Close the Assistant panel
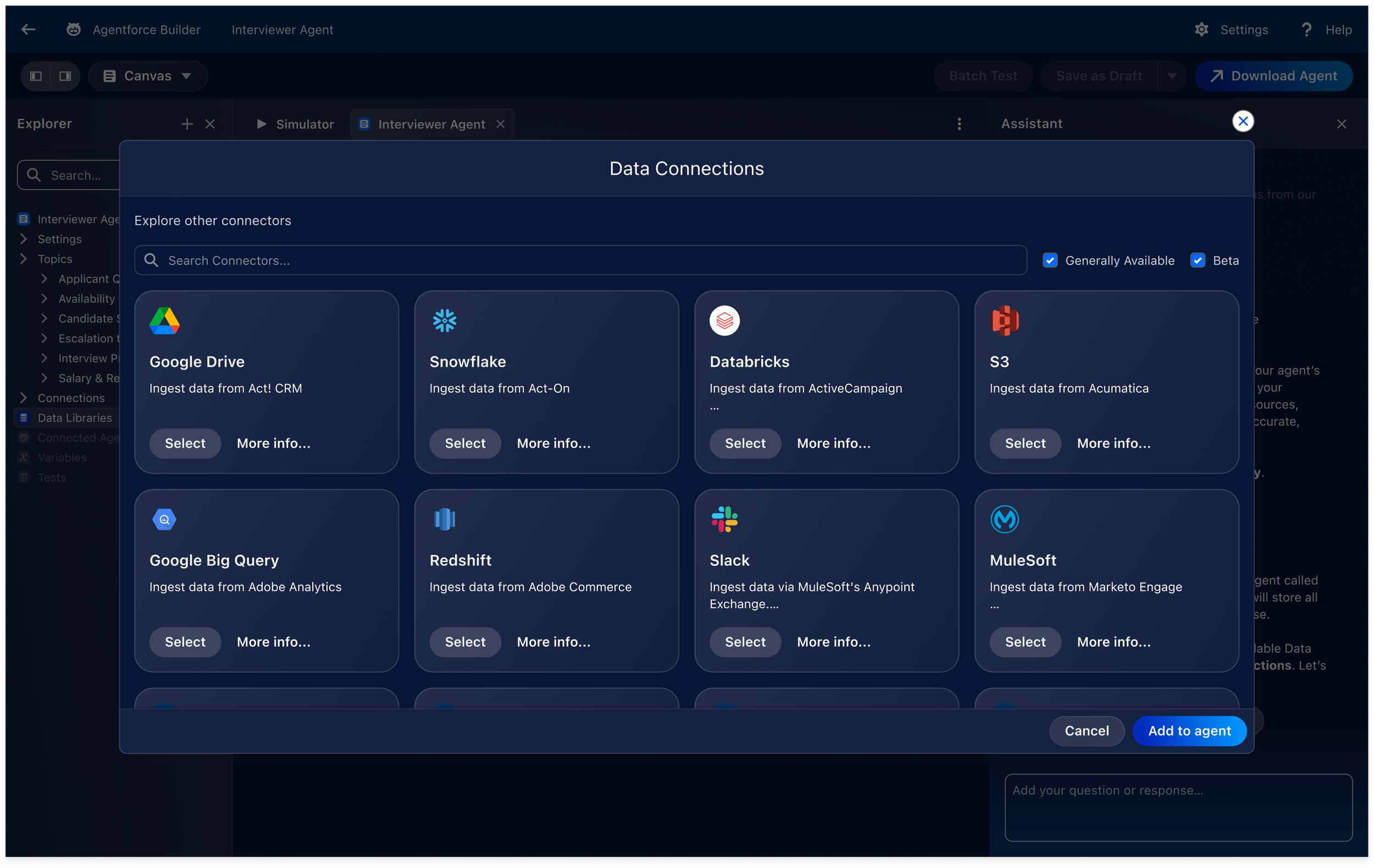The image size is (1374, 868). 1341,124
